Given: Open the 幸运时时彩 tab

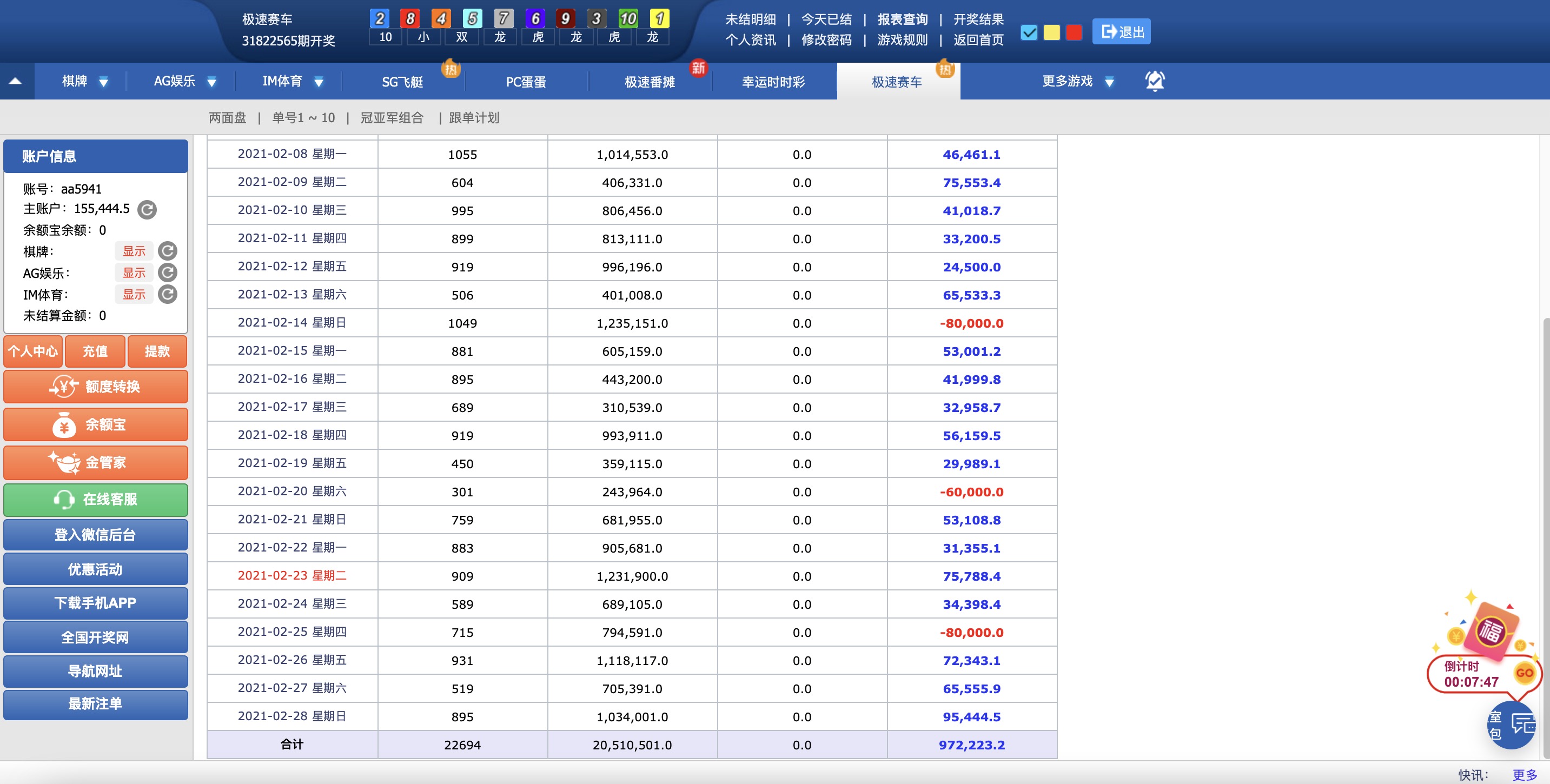Looking at the screenshot, I should (x=773, y=82).
